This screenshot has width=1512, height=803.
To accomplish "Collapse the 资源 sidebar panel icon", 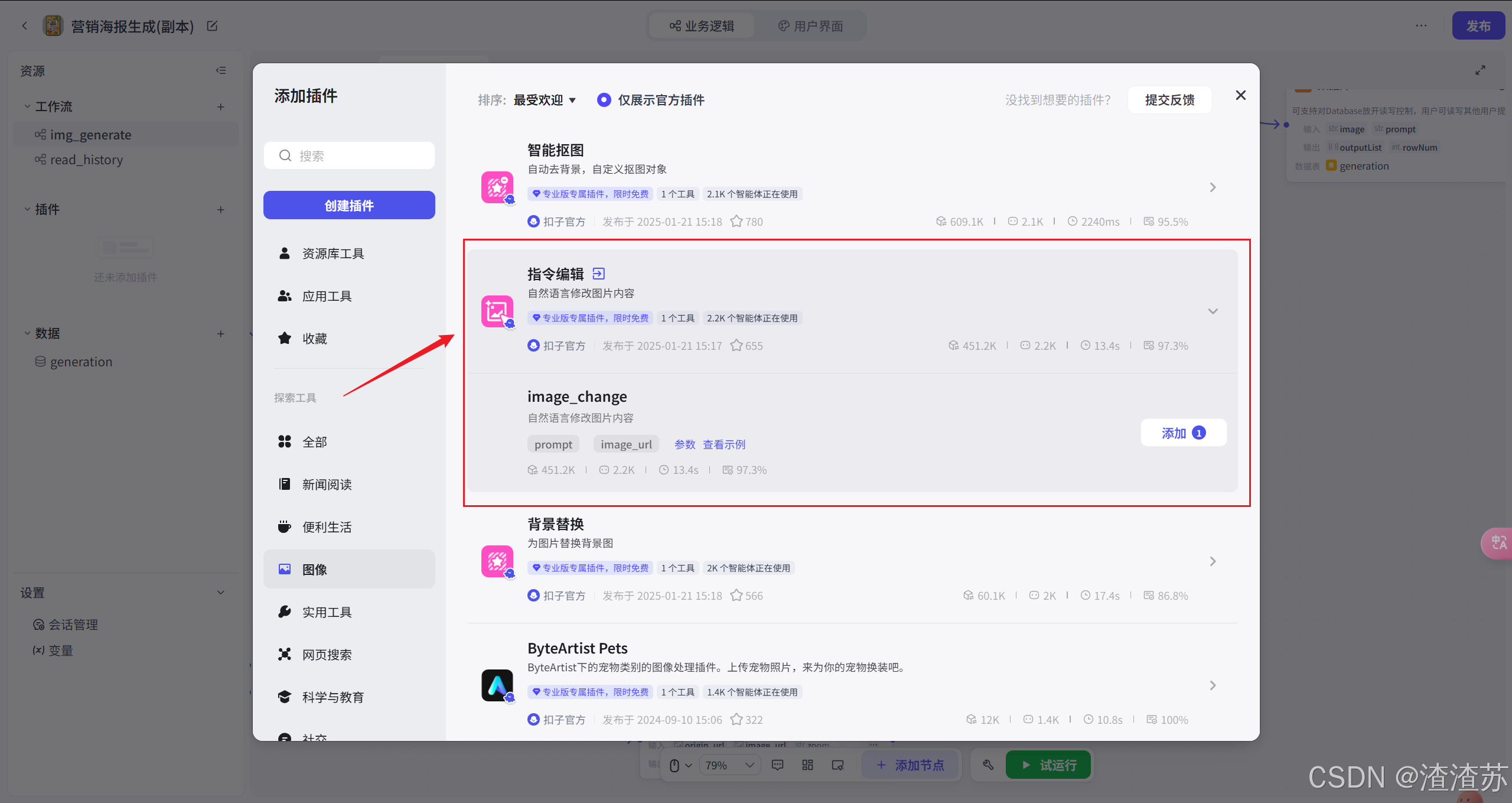I will 221,70.
